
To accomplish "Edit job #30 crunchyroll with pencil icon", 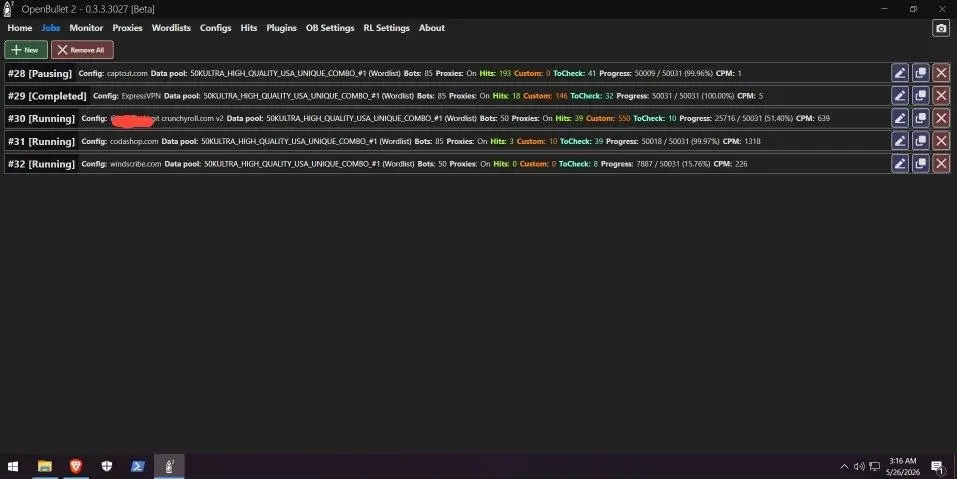I will pos(900,118).
